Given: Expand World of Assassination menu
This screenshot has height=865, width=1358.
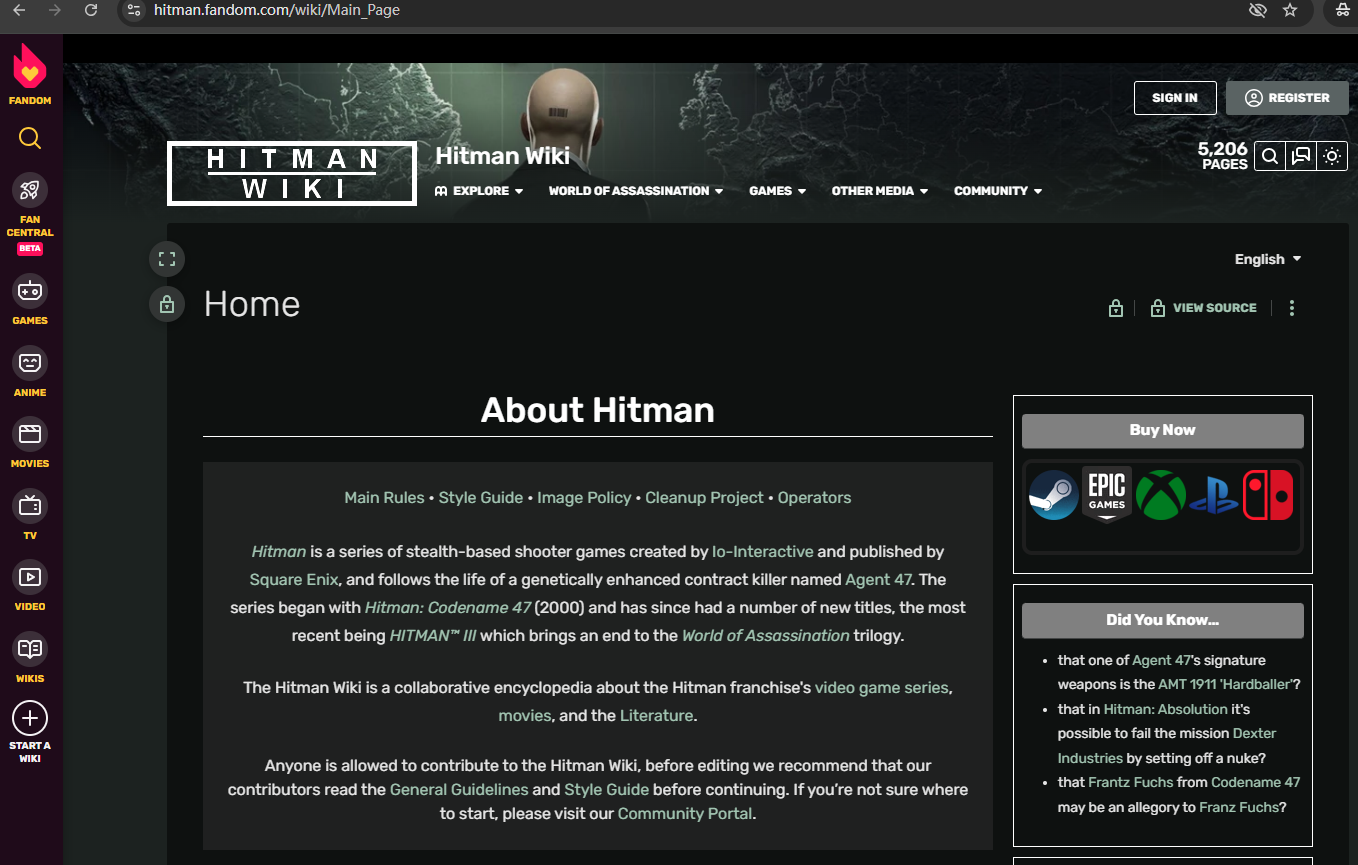Looking at the screenshot, I should click(636, 191).
